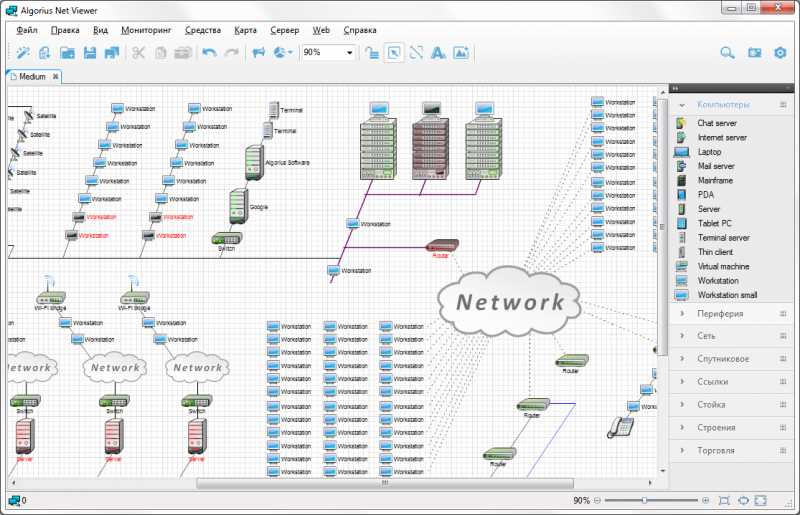Viewport: 800px width, 515px height.
Task: Click the horizontal scrollbar of the map
Action: (385, 482)
